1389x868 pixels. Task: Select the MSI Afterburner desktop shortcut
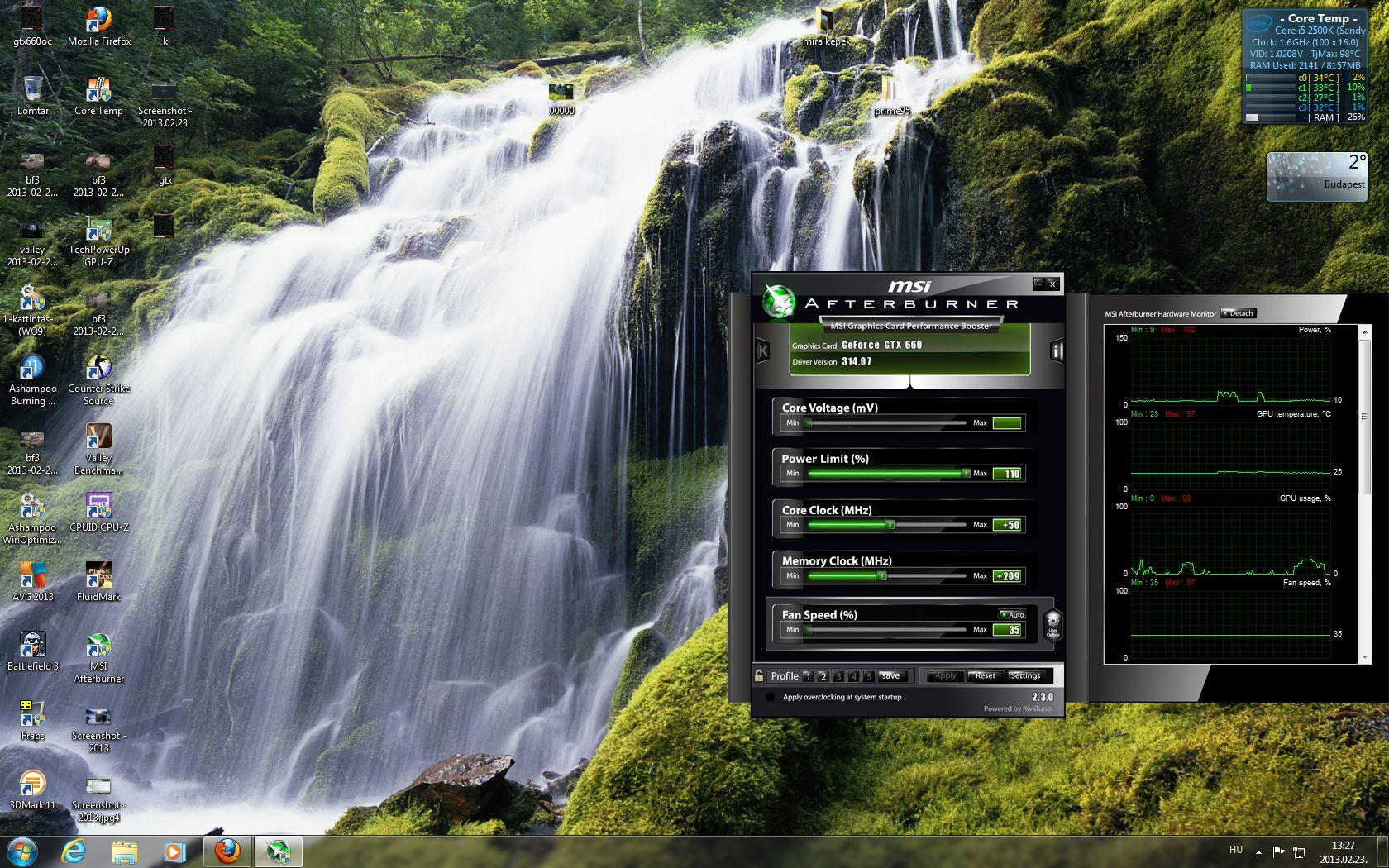[x=98, y=658]
